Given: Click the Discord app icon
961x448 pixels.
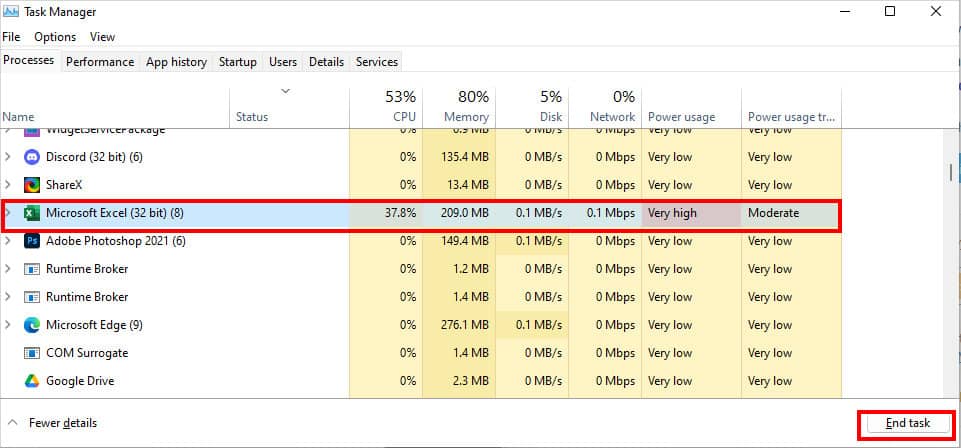Looking at the screenshot, I should pyautogui.click(x=31, y=157).
